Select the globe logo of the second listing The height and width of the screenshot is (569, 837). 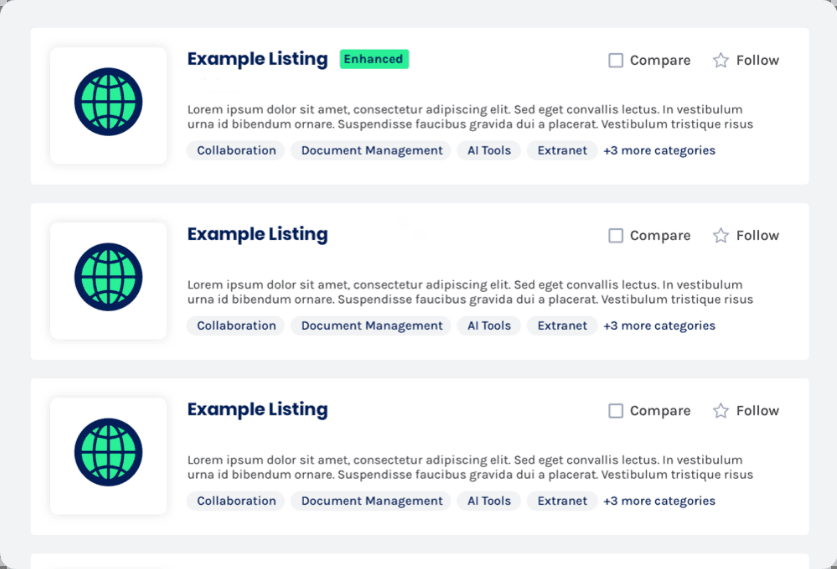click(108, 277)
